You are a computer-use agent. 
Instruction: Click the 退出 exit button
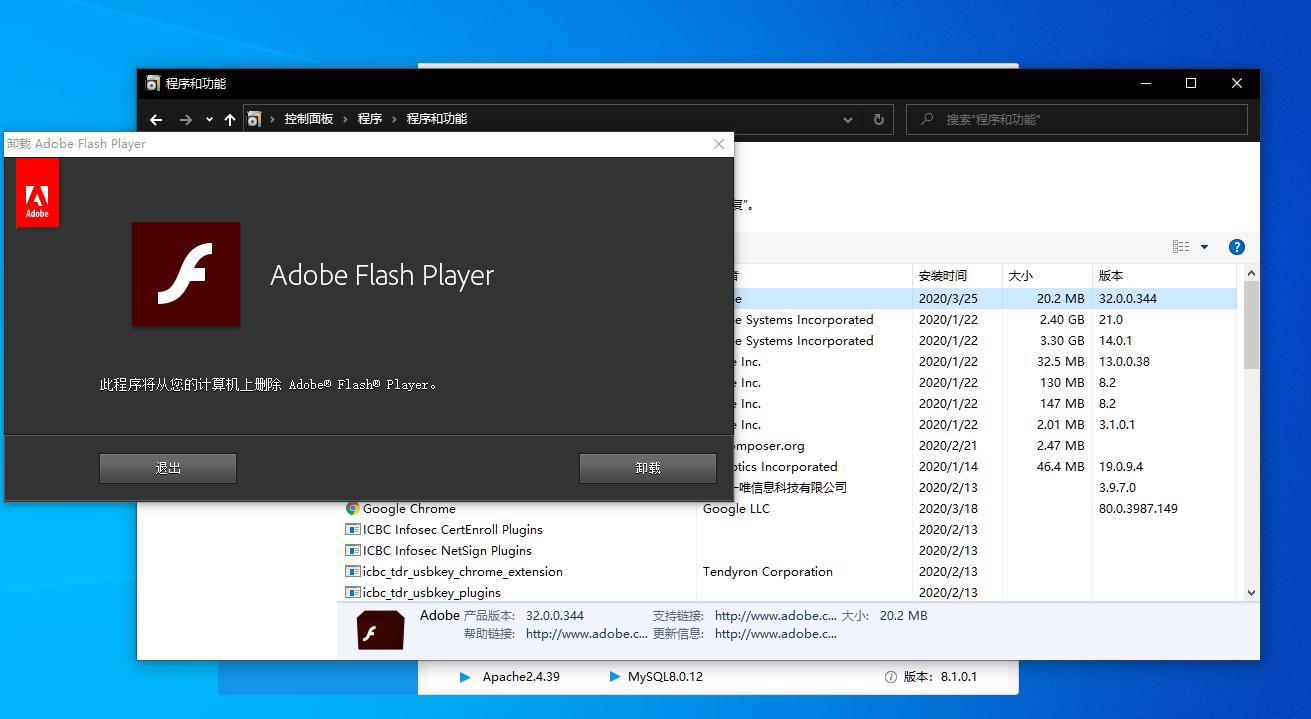(168, 468)
